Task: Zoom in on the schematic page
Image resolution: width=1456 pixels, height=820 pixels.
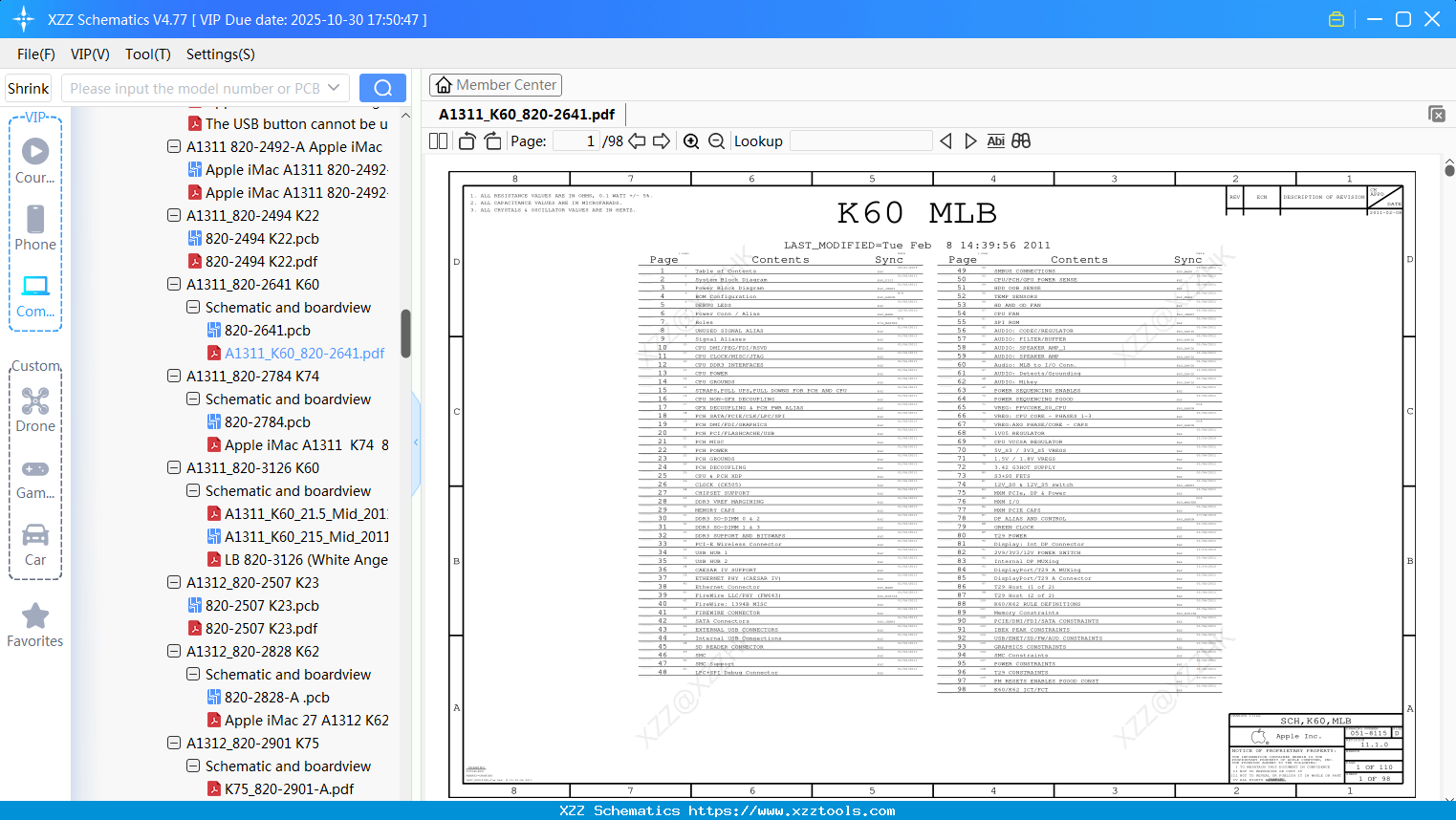Action: [691, 141]
